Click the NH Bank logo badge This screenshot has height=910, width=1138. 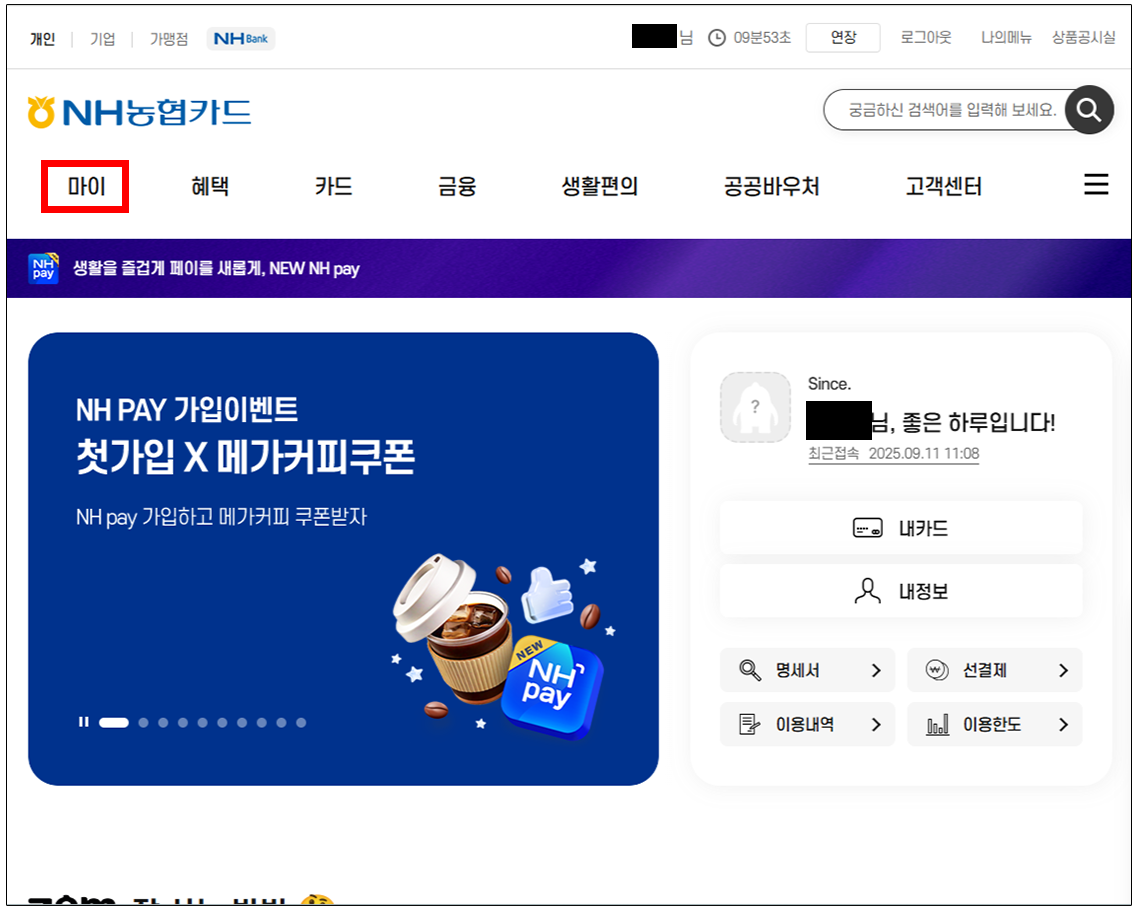[241, 39]
